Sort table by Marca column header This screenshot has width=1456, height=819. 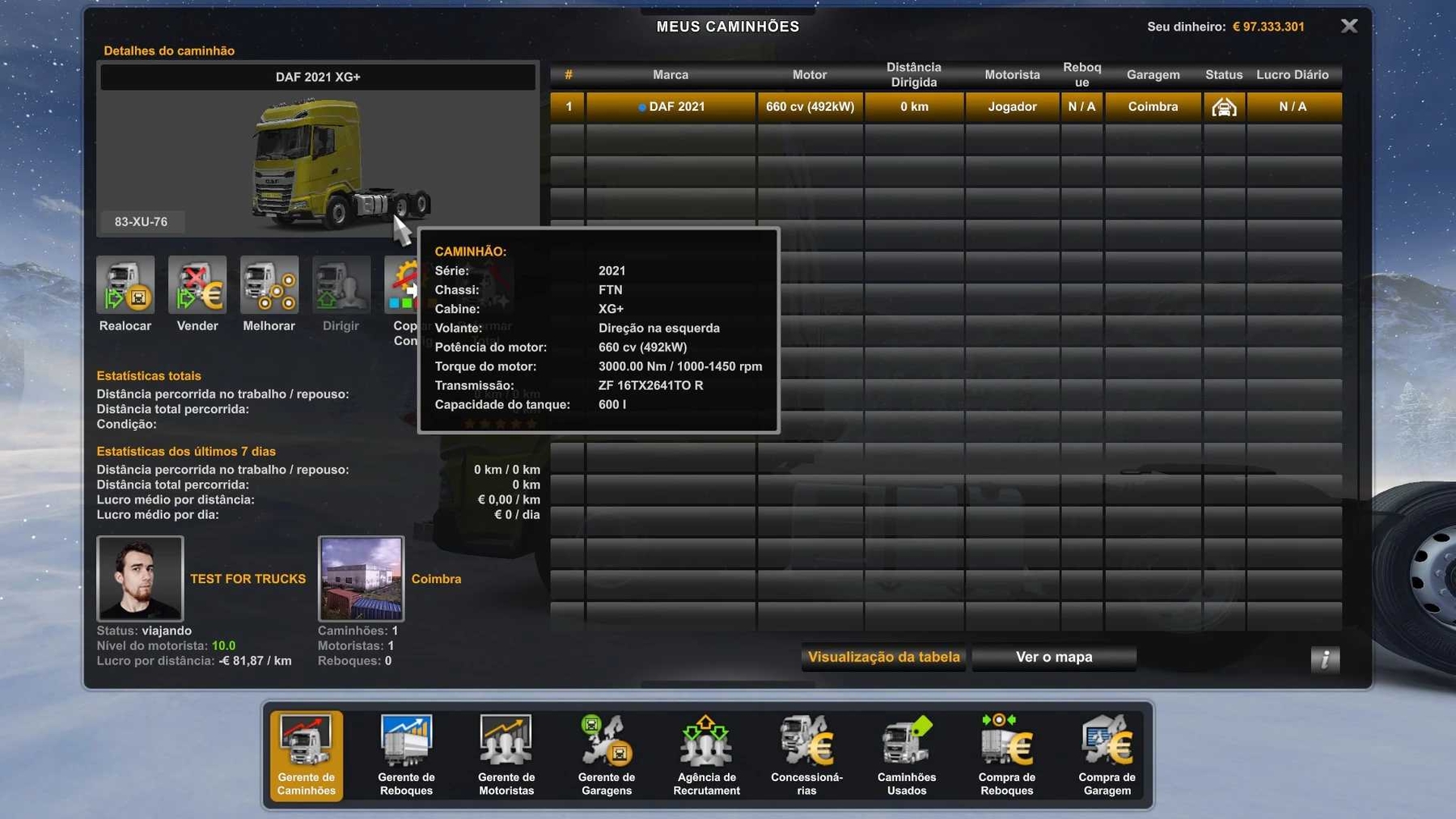(x=671, y=74)
